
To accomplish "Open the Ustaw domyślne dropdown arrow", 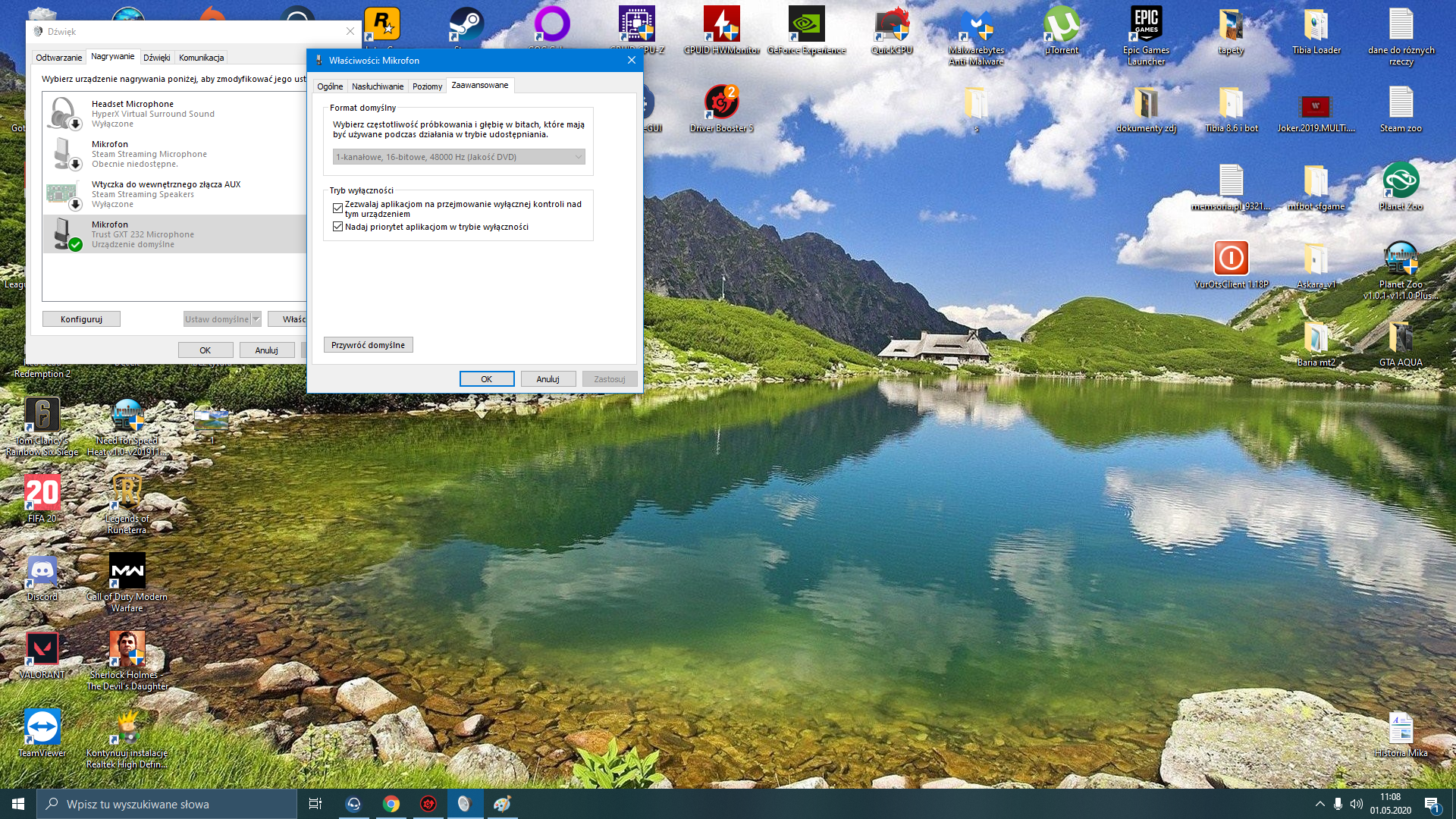I will click(256, 319).
